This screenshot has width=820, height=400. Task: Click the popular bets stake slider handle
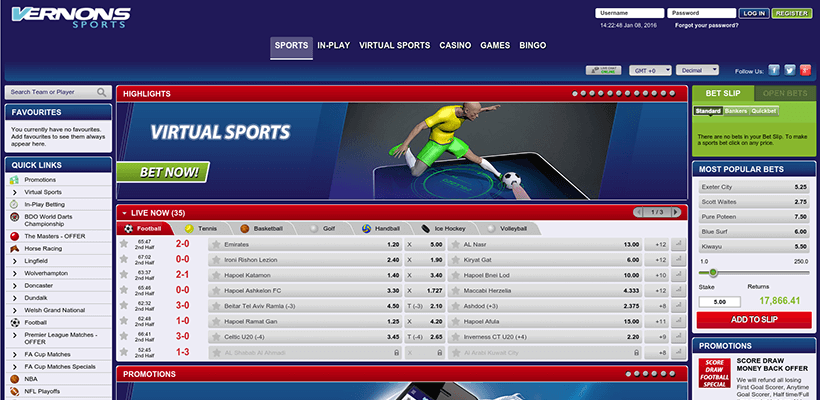click(712, 272)
